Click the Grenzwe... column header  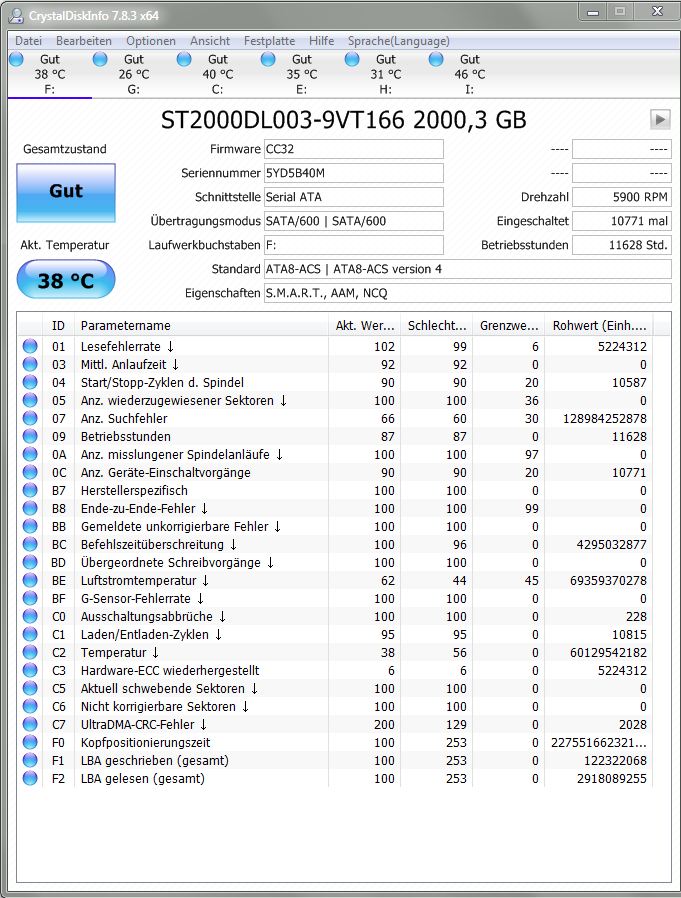509,325
